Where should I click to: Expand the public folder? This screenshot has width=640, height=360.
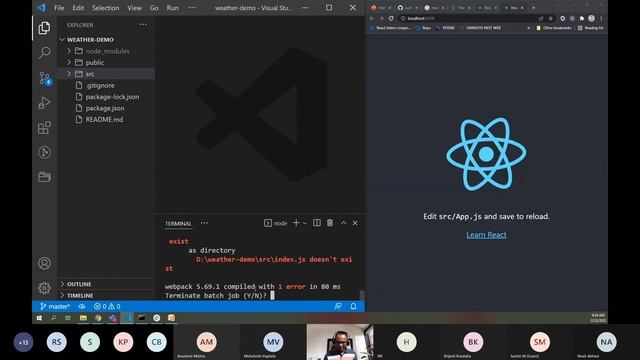point(69,62)
